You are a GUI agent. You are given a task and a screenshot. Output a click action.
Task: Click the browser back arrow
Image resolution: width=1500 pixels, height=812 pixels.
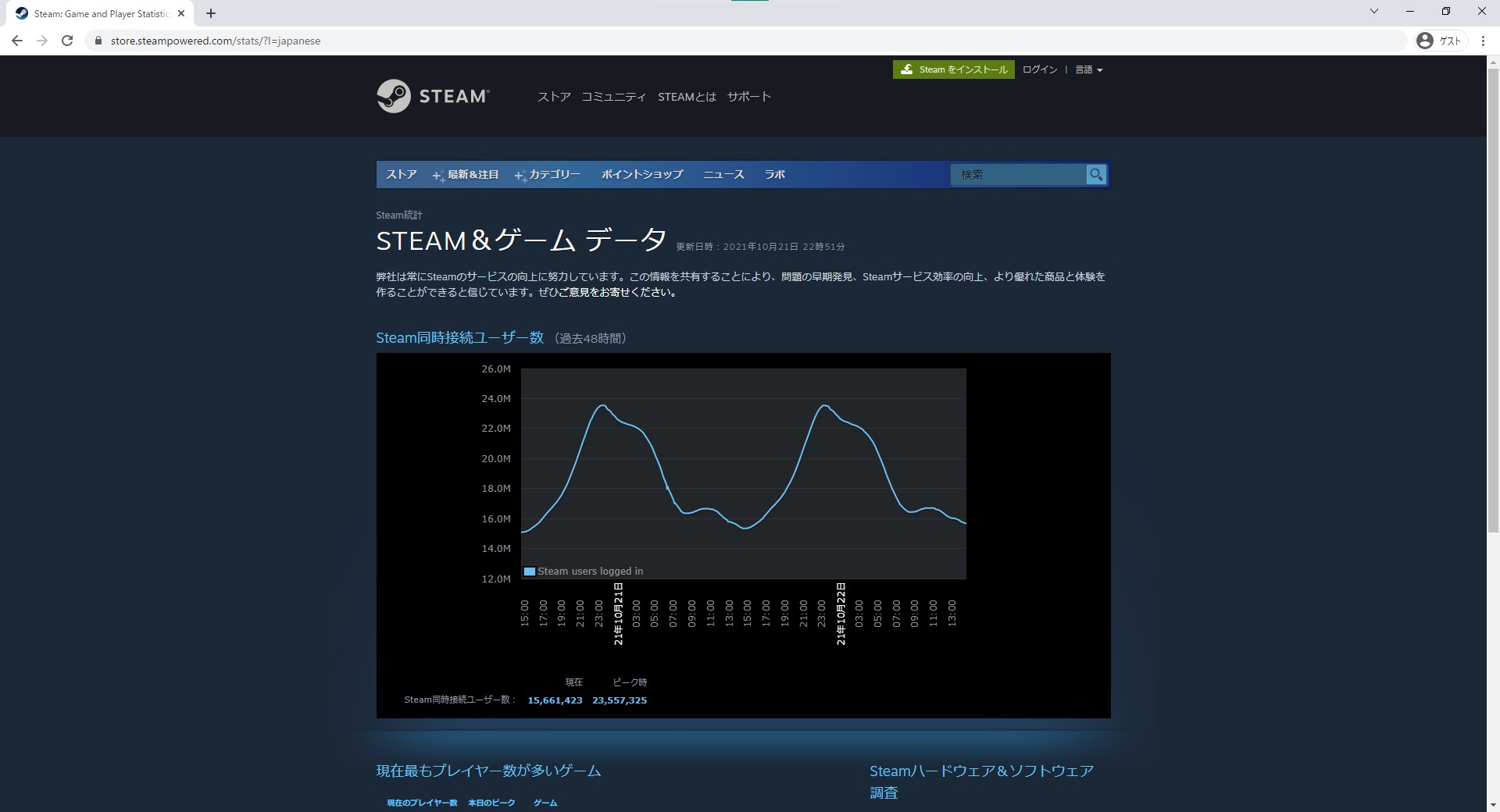tap(17, 41)
